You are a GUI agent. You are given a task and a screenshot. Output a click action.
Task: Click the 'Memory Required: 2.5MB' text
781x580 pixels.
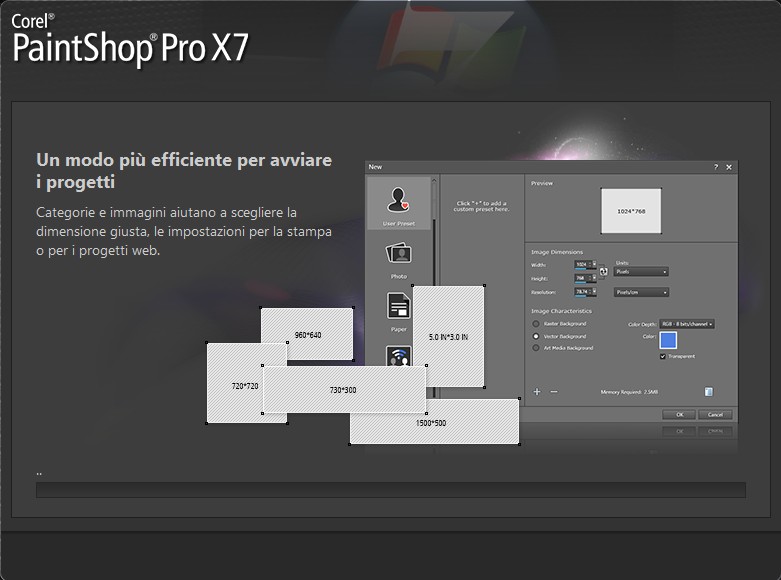tap(629, 392)
